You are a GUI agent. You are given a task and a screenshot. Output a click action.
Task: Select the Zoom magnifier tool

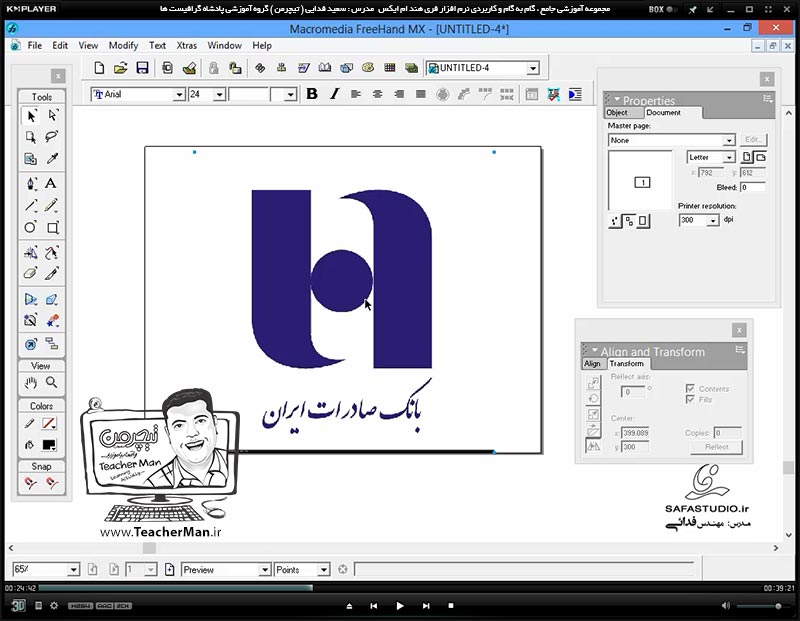(x=52, y=382)
